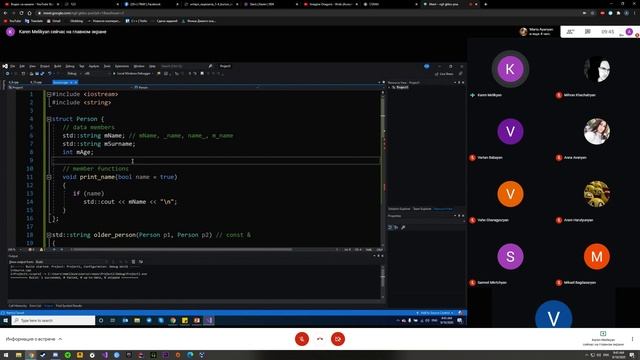Screen dimensions: 640x360
Task: Open a new Chrome tab
Action: click(x=485, y=4)
